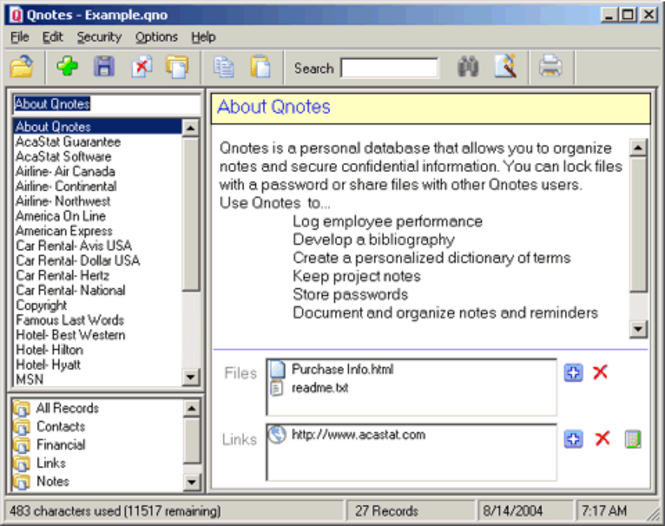Viewport: 665px width, 526px height.
Task: Click the readme.txt file icon
Action: coord(277,388)
